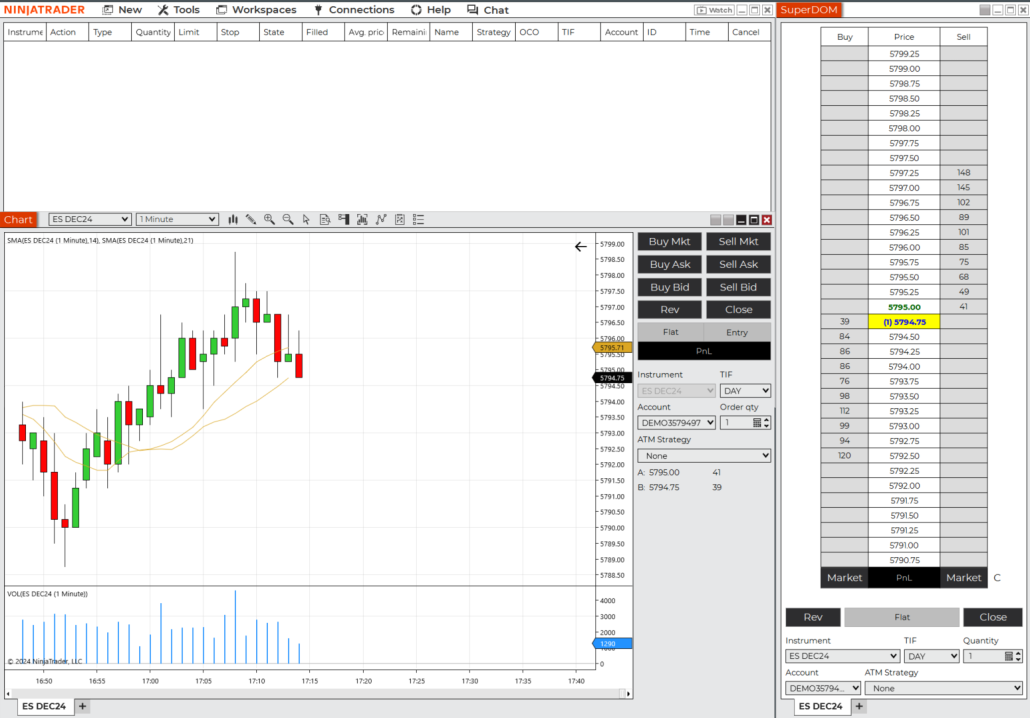This screenshot has height=718, width=1030.
Task: Select the Zoom In tool on the chart toolbar
Action: 270,219
